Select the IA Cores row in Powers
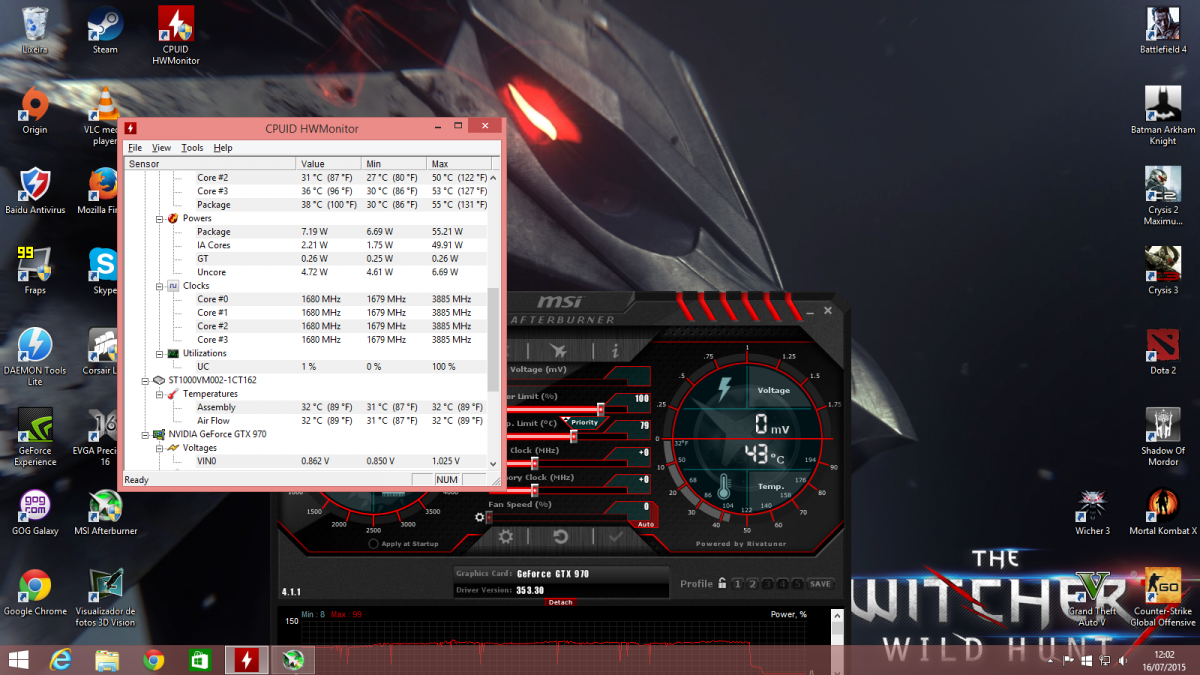The width and height of the screenshot is (1200, 675). coord(305,245)
